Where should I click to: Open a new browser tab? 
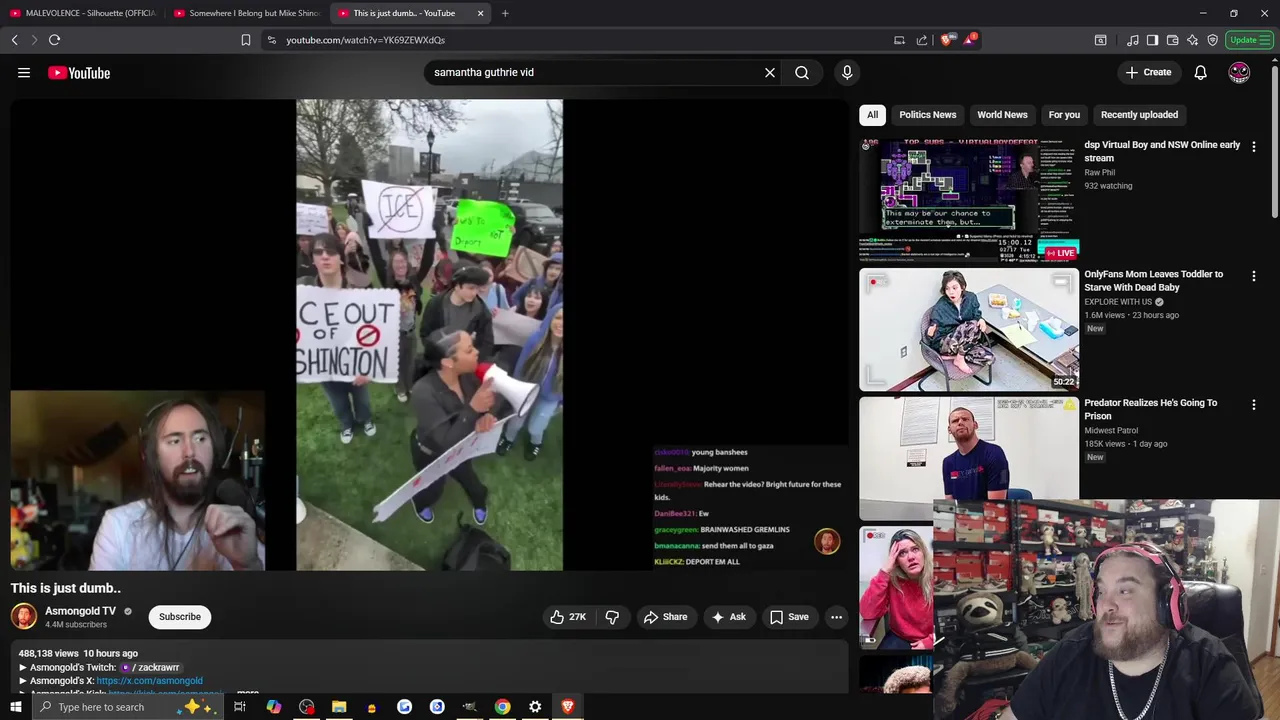[x=505, y=13]
